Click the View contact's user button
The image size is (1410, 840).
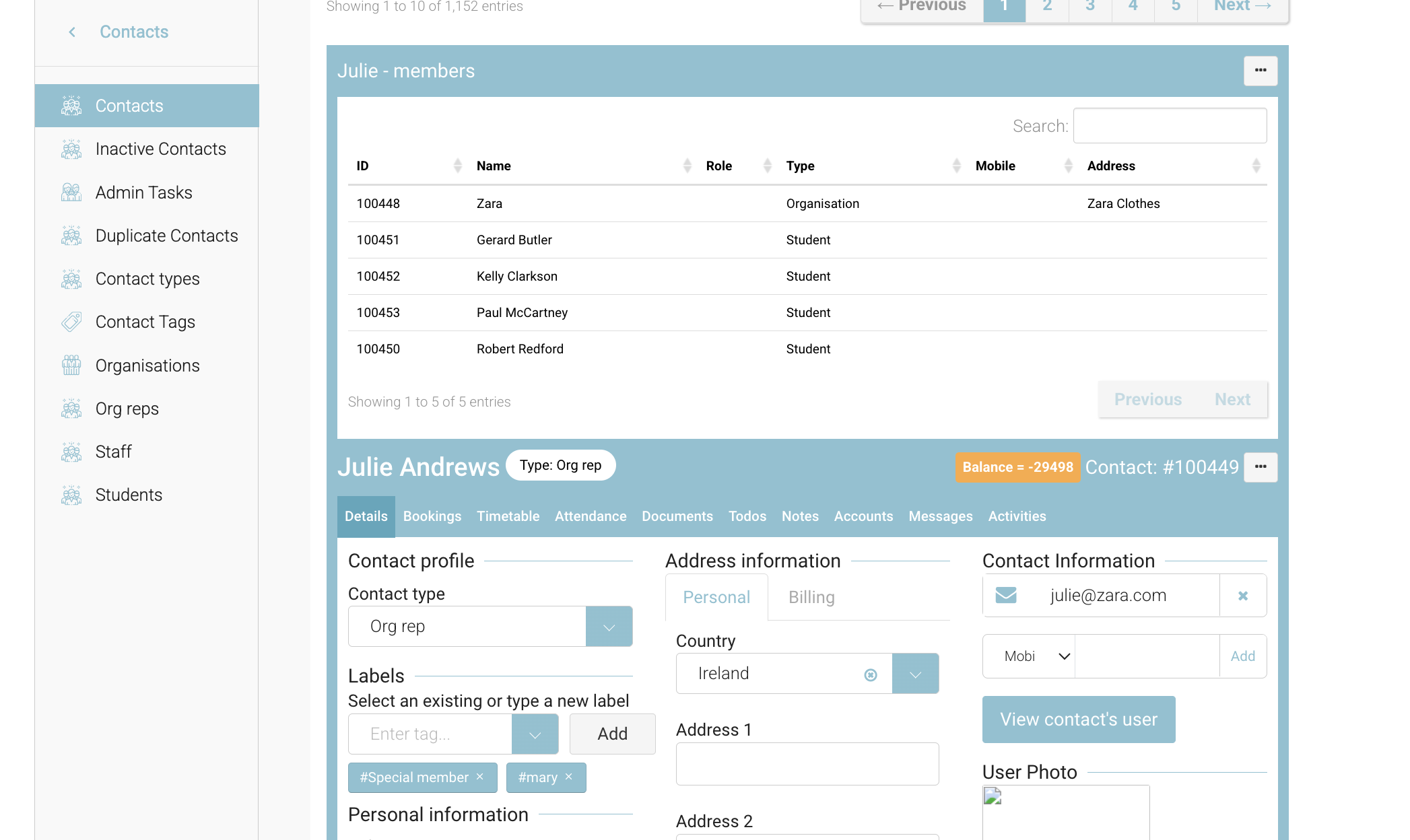click(1078, 720)
